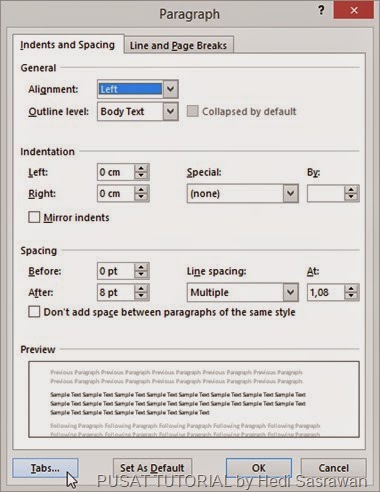
Task: Click the At value field showing 1,08
Action: pos(325,292)
